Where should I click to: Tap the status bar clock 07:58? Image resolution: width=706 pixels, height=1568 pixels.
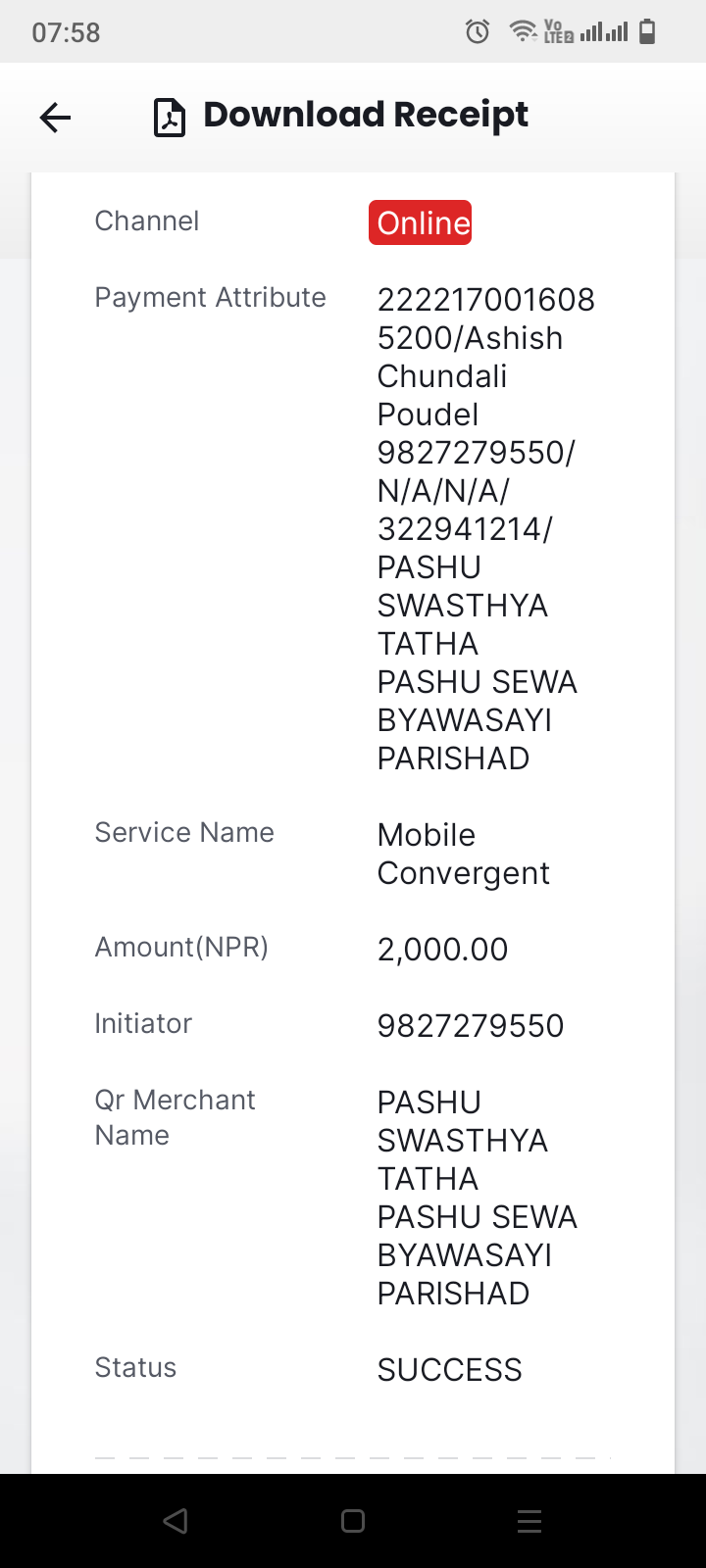click(66, 32)
